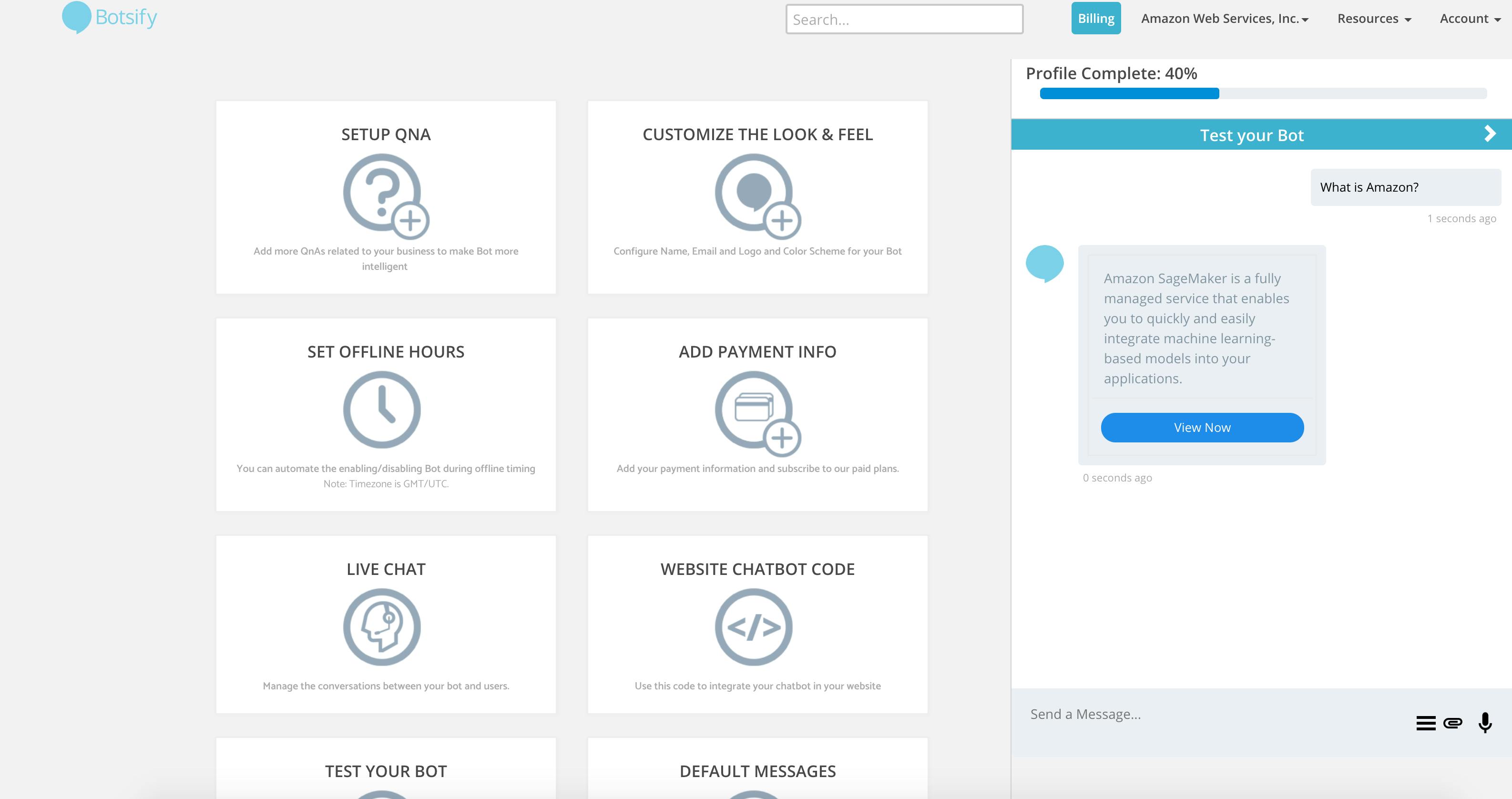The width and height of the screenshot is (1512, 799).
Task: Select the "What is Amazon?" chat message
Action: click(1406, 187)
